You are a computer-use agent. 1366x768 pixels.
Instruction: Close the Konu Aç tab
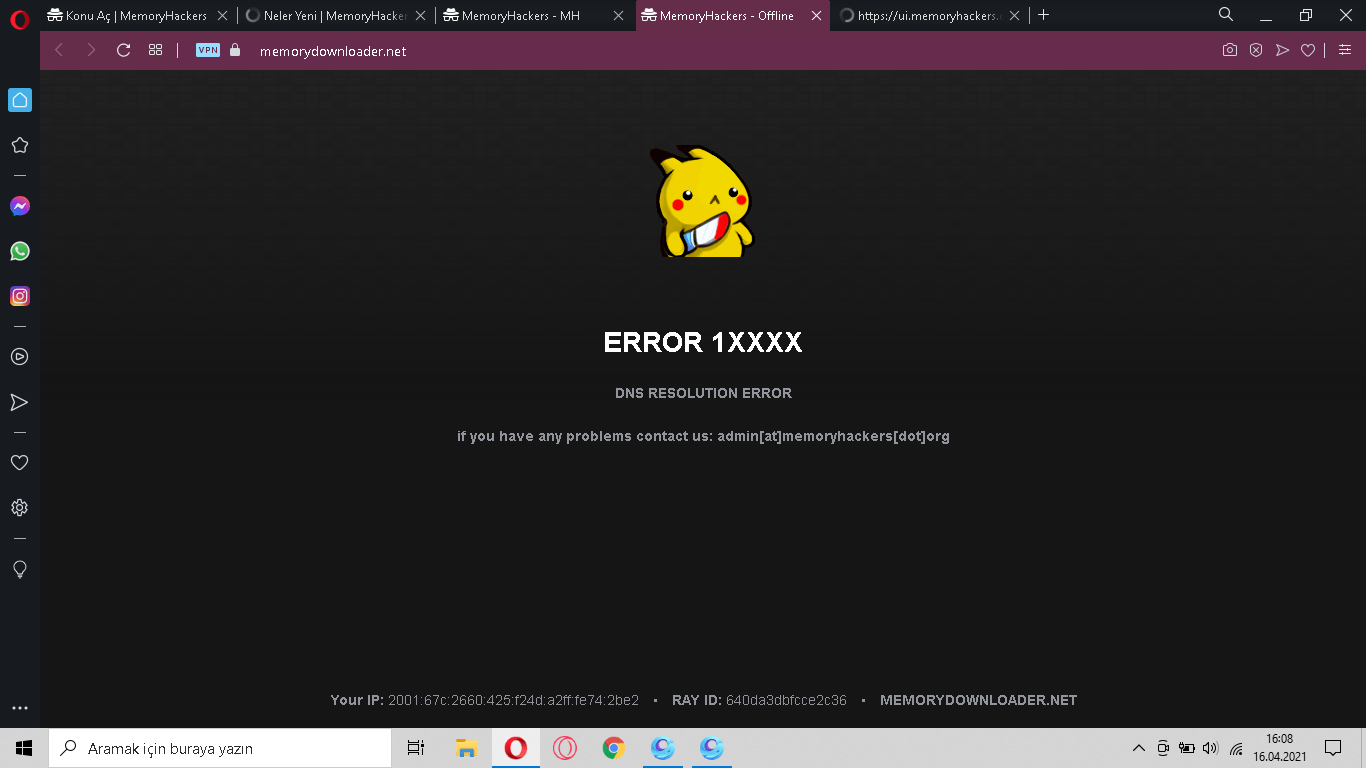coord(223,16)
